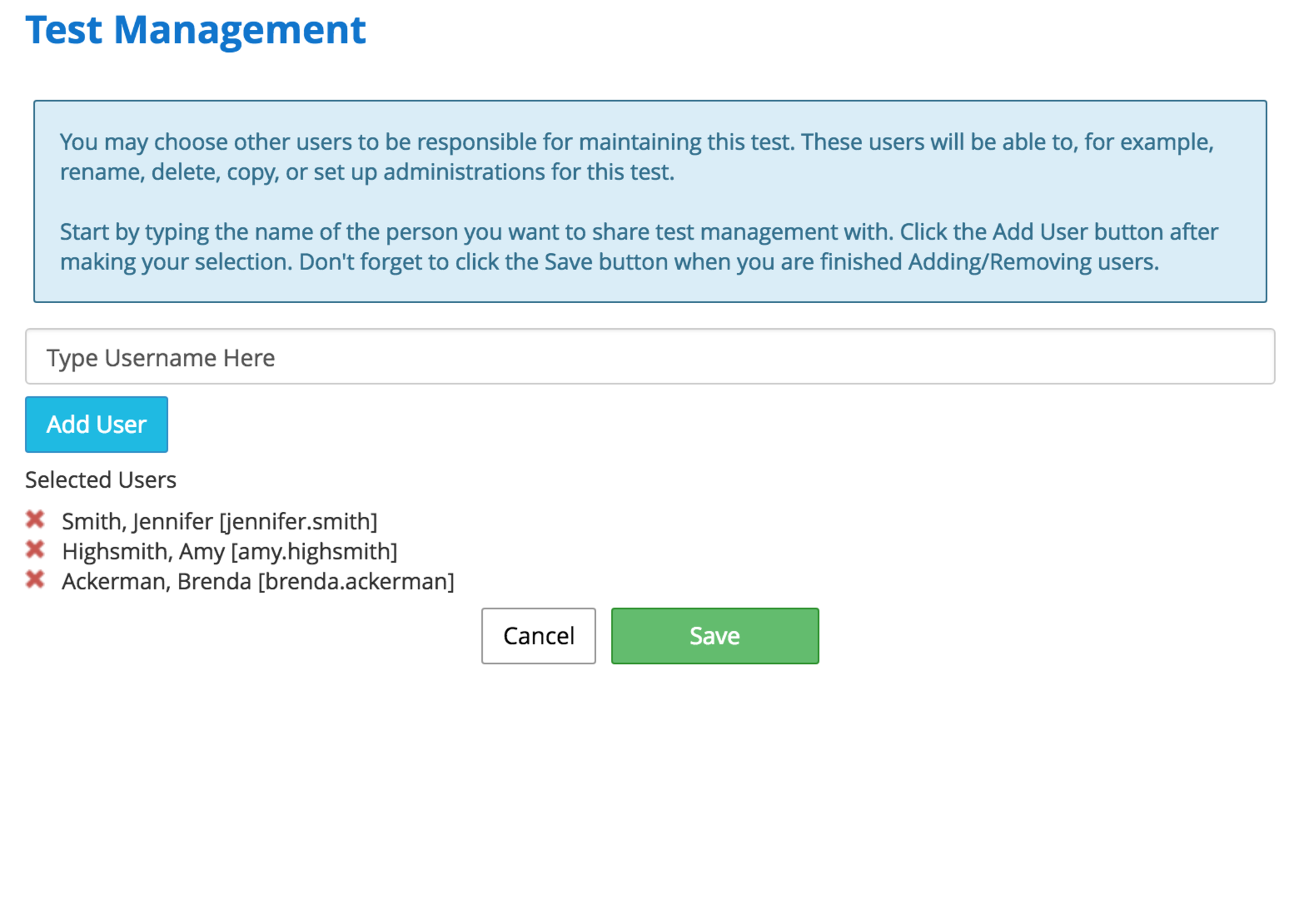Cancel the test management changes
The image size is (1299, 924).
[x=538, y=635]
